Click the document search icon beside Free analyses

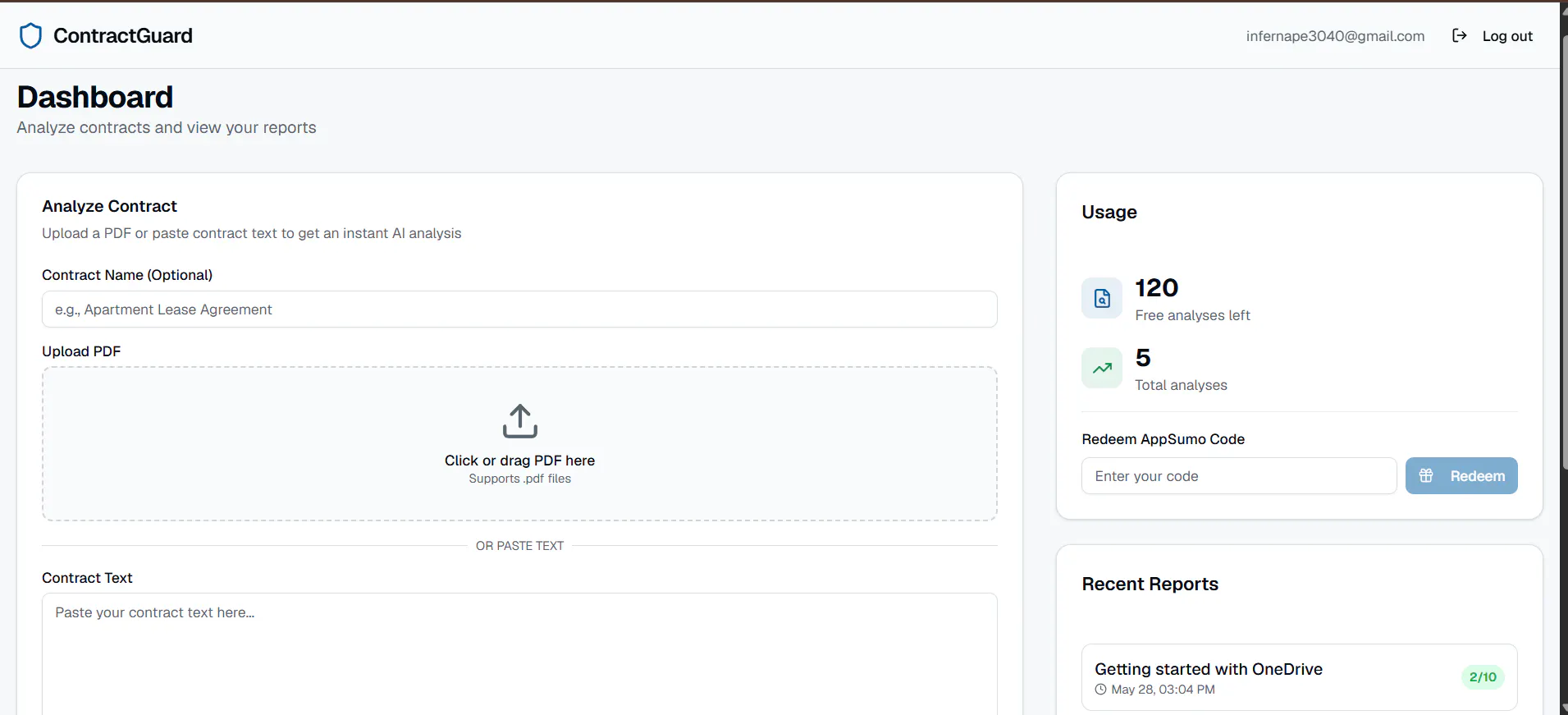(x=1102, y=298)
